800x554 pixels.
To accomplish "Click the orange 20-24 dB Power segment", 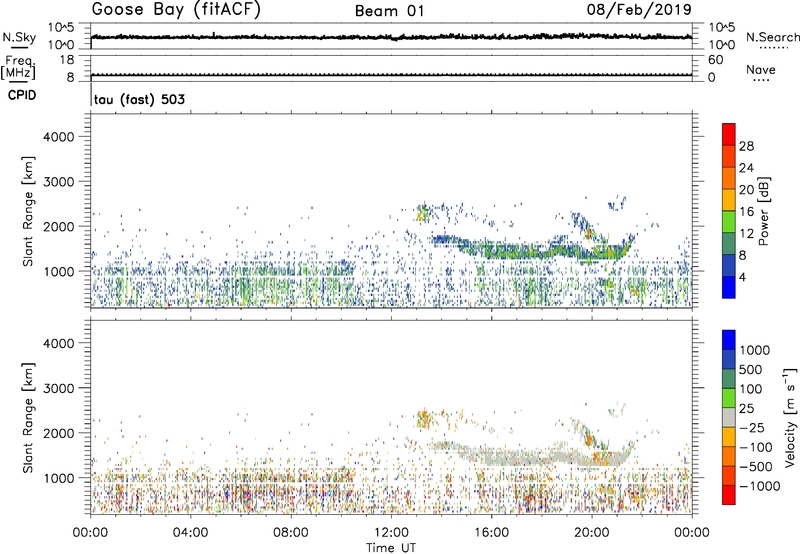I will pyautogui.click(x=729, y=178).
